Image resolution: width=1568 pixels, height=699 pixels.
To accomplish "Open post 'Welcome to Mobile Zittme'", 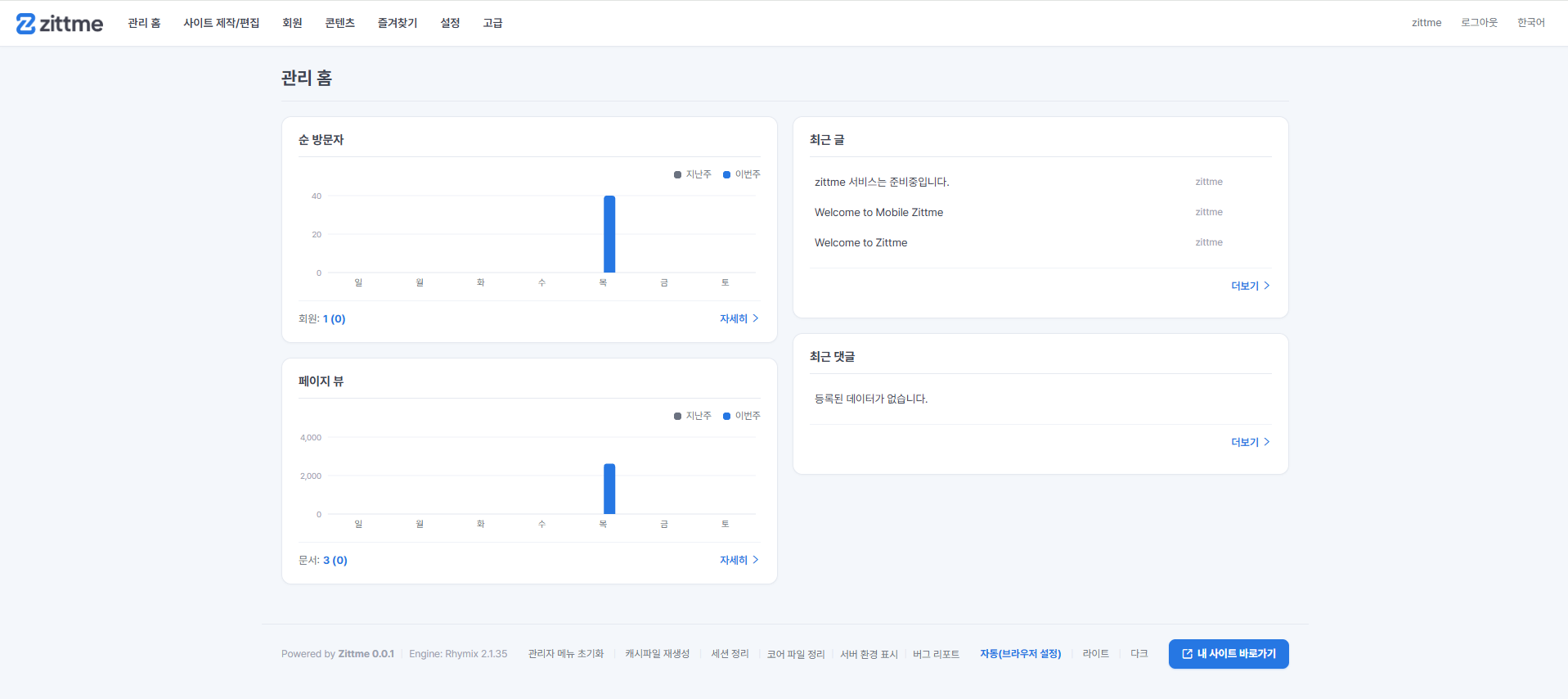I will click(x=878, y=212).
